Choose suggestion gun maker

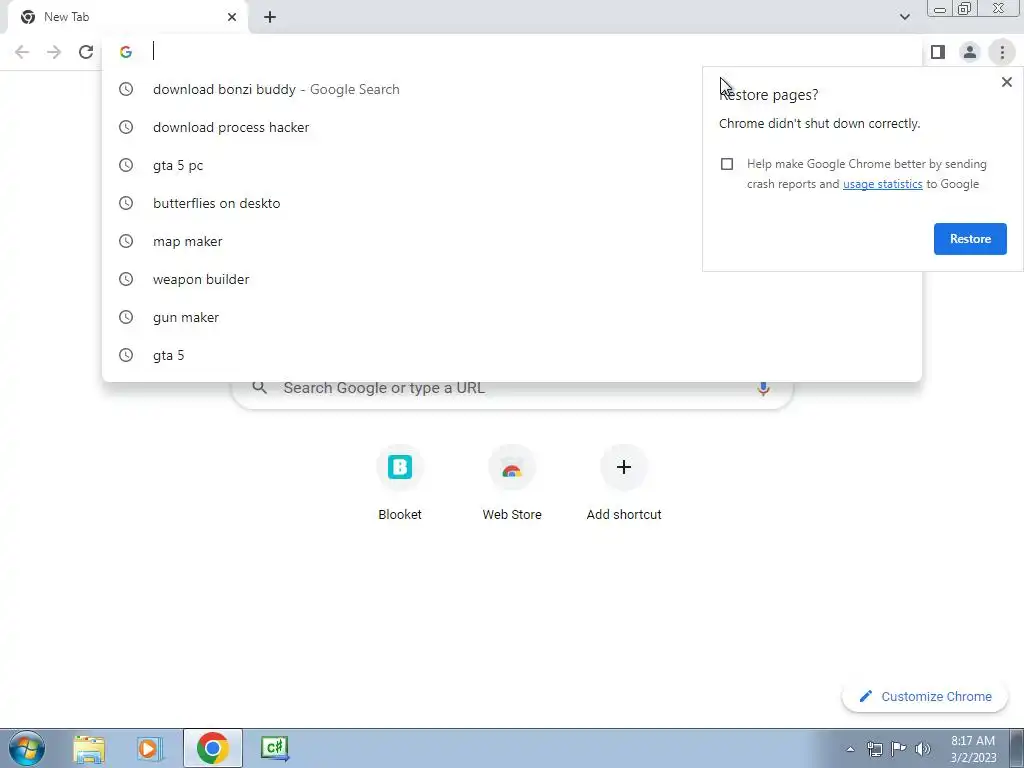[x=511, y=317]
